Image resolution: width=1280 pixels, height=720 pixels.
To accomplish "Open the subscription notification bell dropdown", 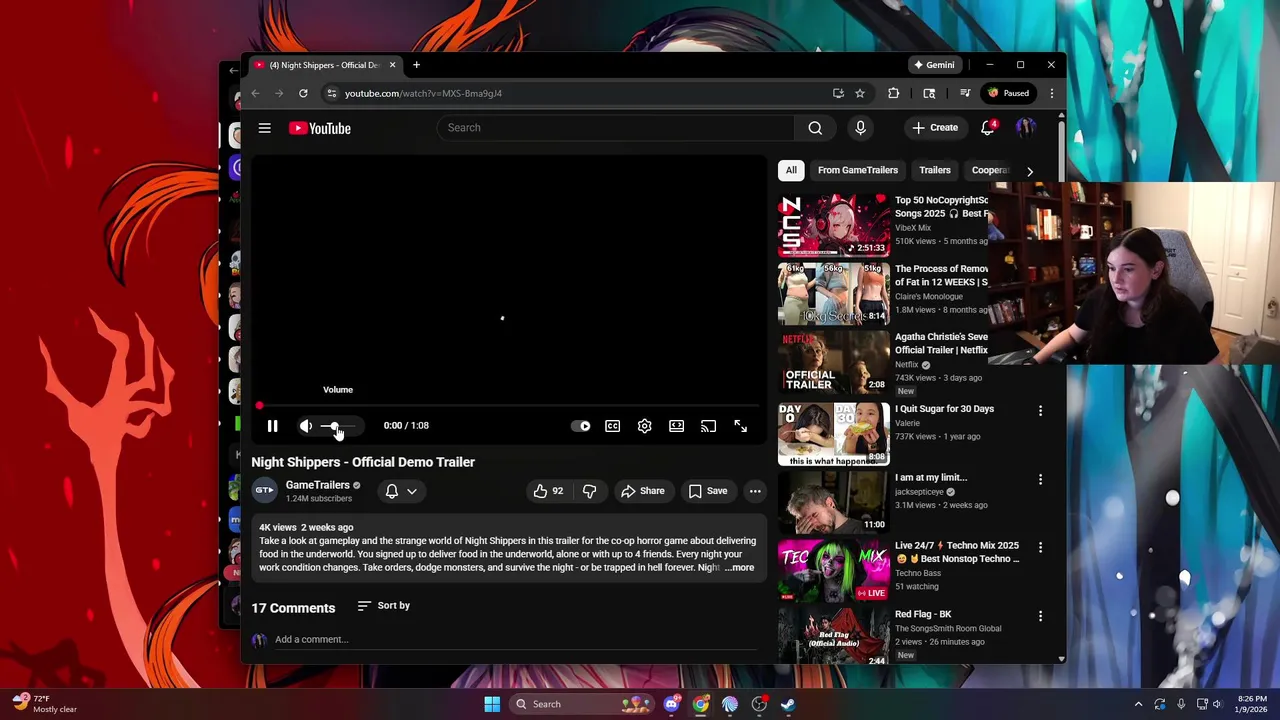I will (401, 491).
